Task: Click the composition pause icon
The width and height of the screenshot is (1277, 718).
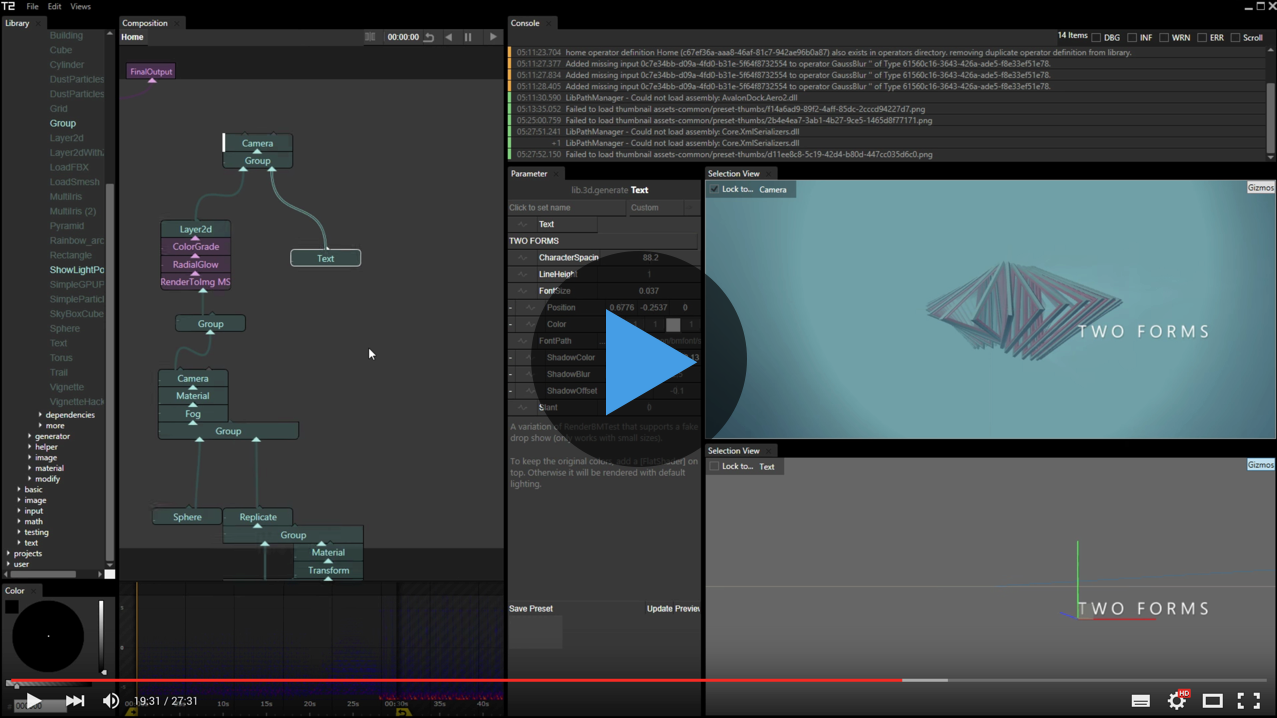Action: 468,37
